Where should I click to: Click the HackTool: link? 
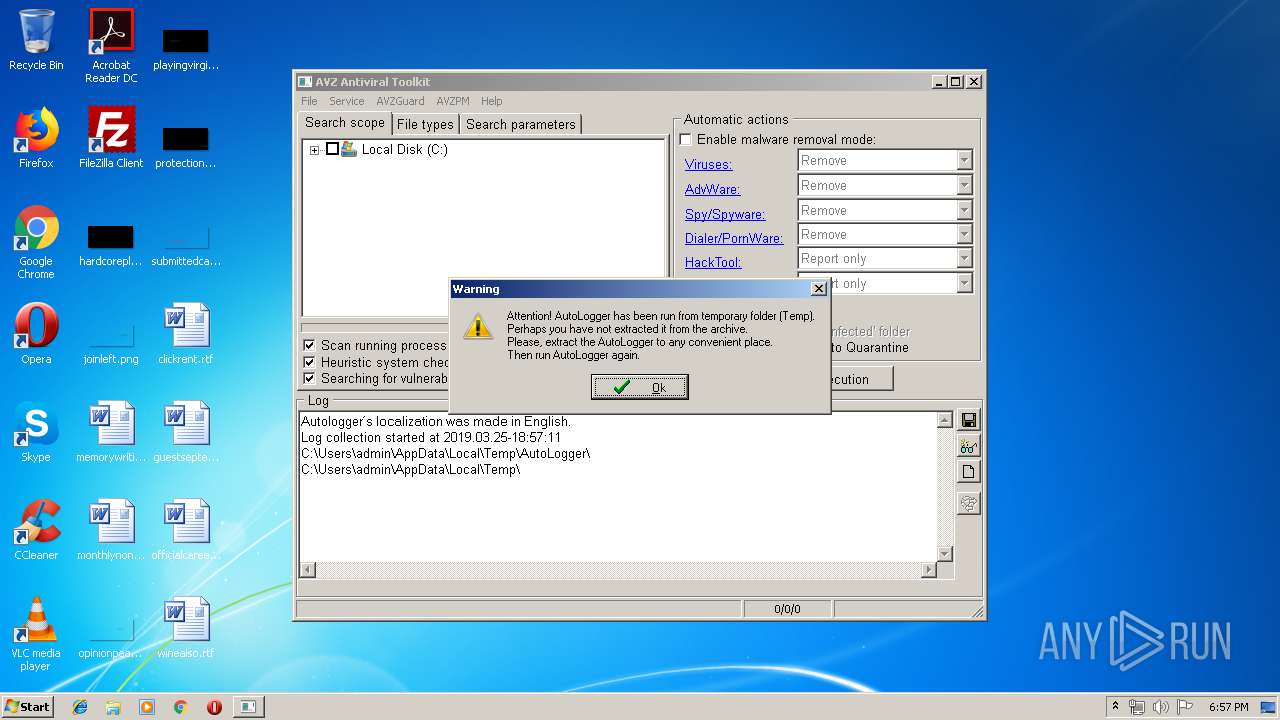tap(713, 262)
